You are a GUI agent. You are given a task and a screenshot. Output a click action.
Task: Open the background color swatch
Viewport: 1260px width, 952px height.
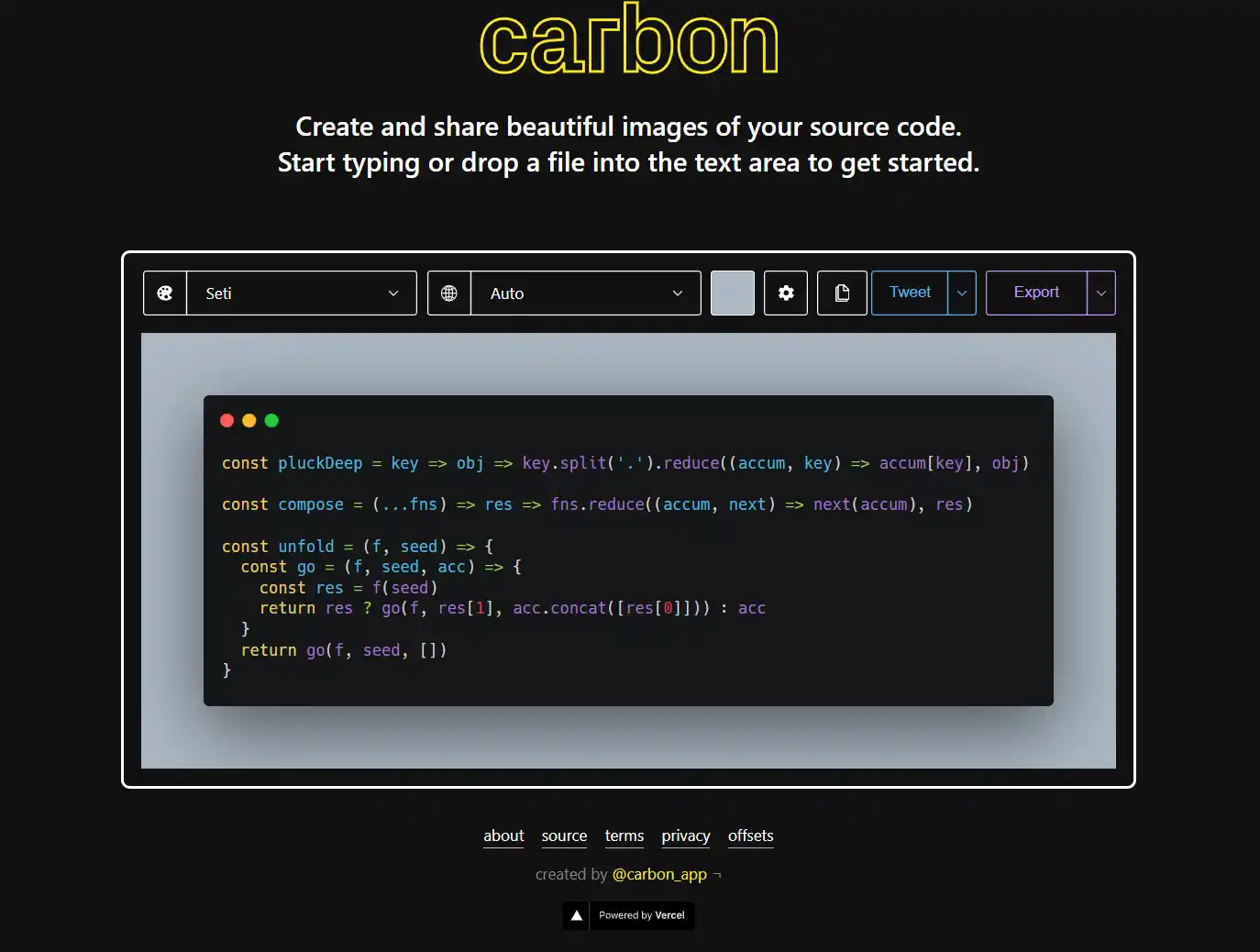click(733, 293)
